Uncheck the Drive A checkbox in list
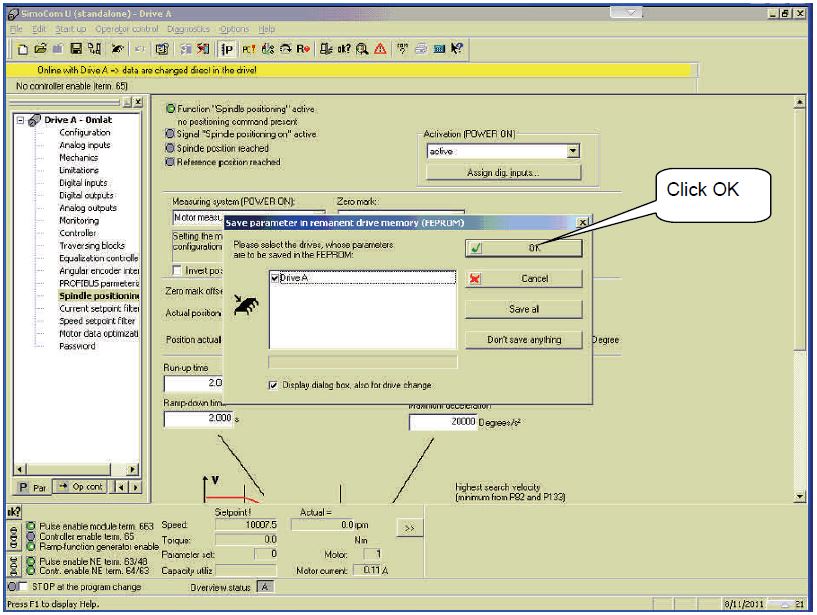This screenshot has width=817, height=615. [275, 278]
